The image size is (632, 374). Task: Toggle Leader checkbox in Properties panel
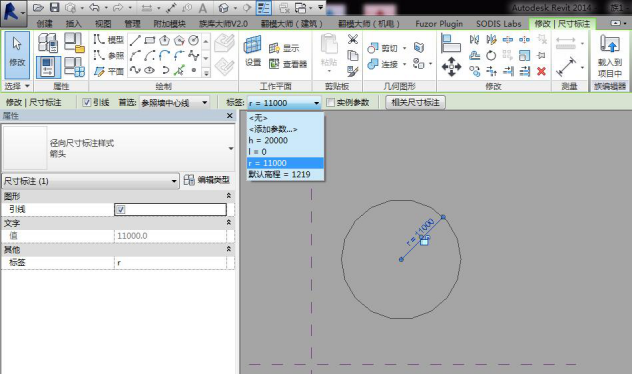(x=121, y=210)
